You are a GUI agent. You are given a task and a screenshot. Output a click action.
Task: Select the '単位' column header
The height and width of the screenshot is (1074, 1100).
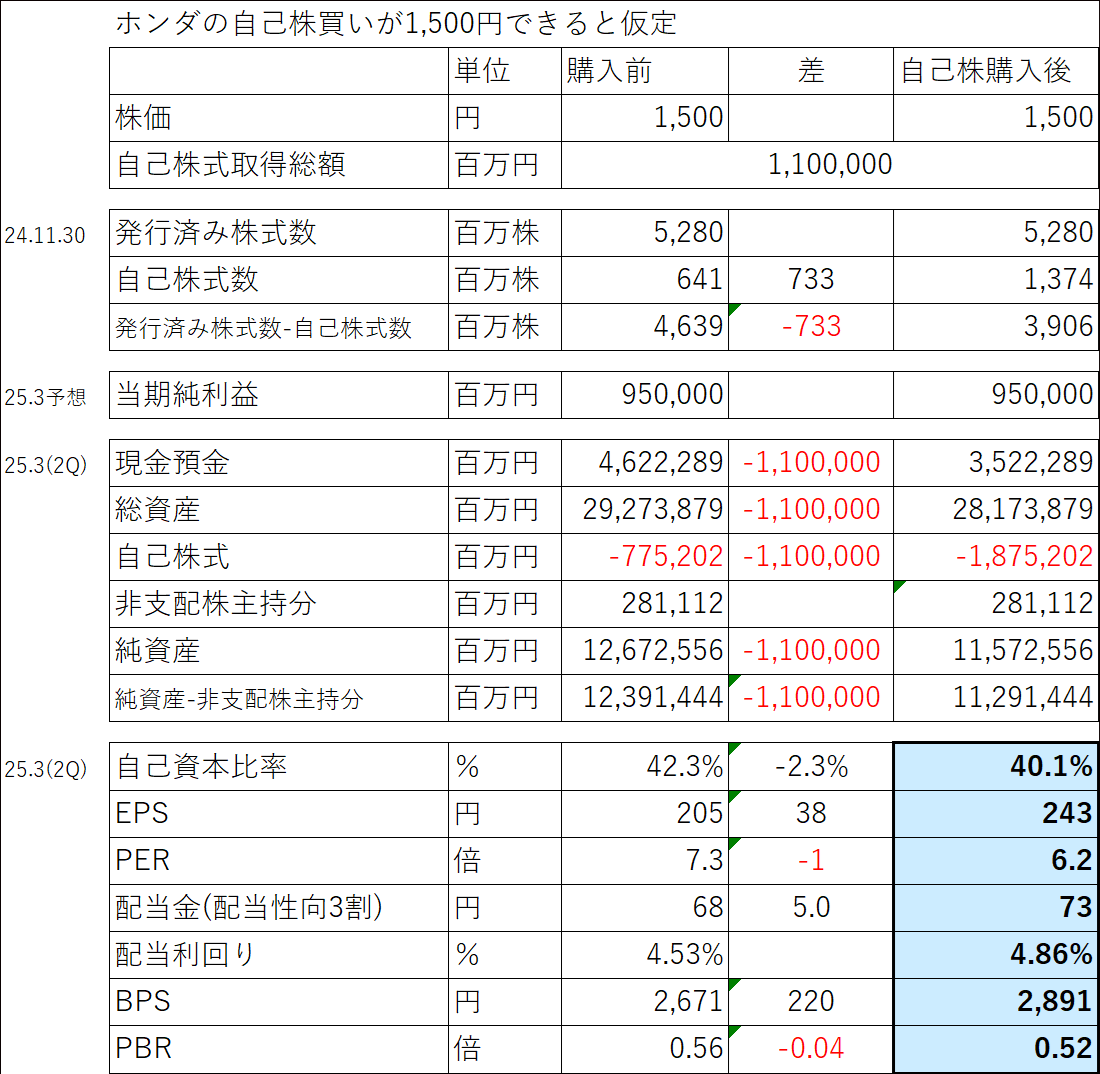coord(482,71)
